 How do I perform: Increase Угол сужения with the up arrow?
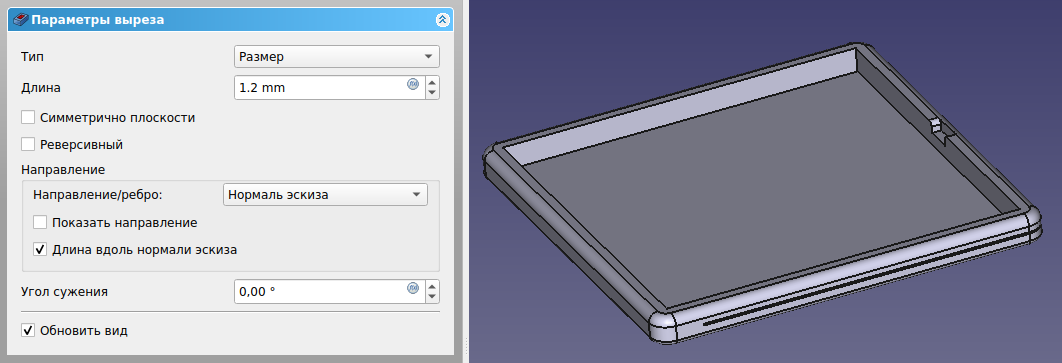coord(432,286)
